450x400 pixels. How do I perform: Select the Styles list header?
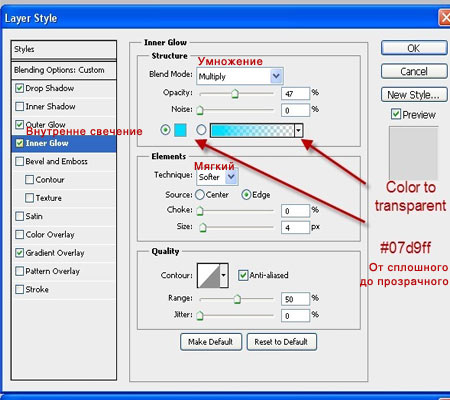click(x=64, y=50)
